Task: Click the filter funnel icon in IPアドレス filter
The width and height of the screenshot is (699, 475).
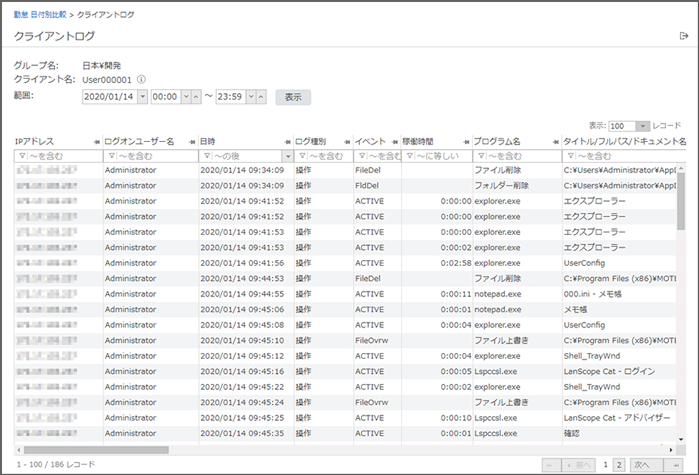Action: pyautogui.click(x=21, y=157)
